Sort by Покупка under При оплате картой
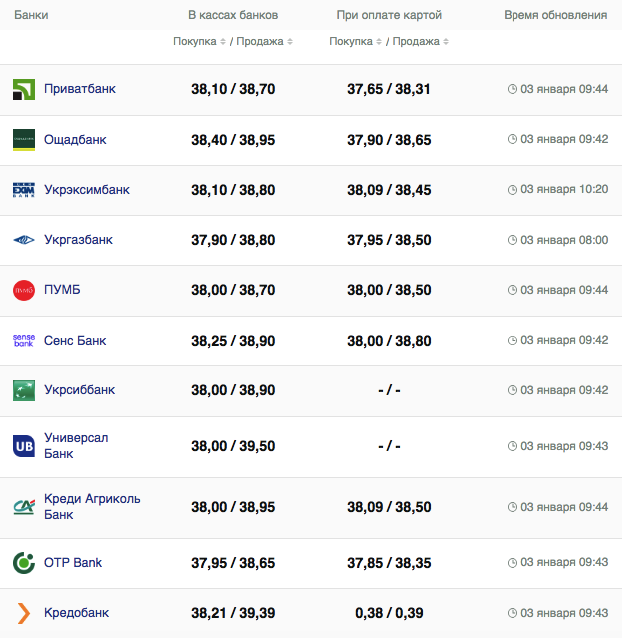The height and width of the screenshot is (638, 622). pyautogui.click(x=354, y=42)
